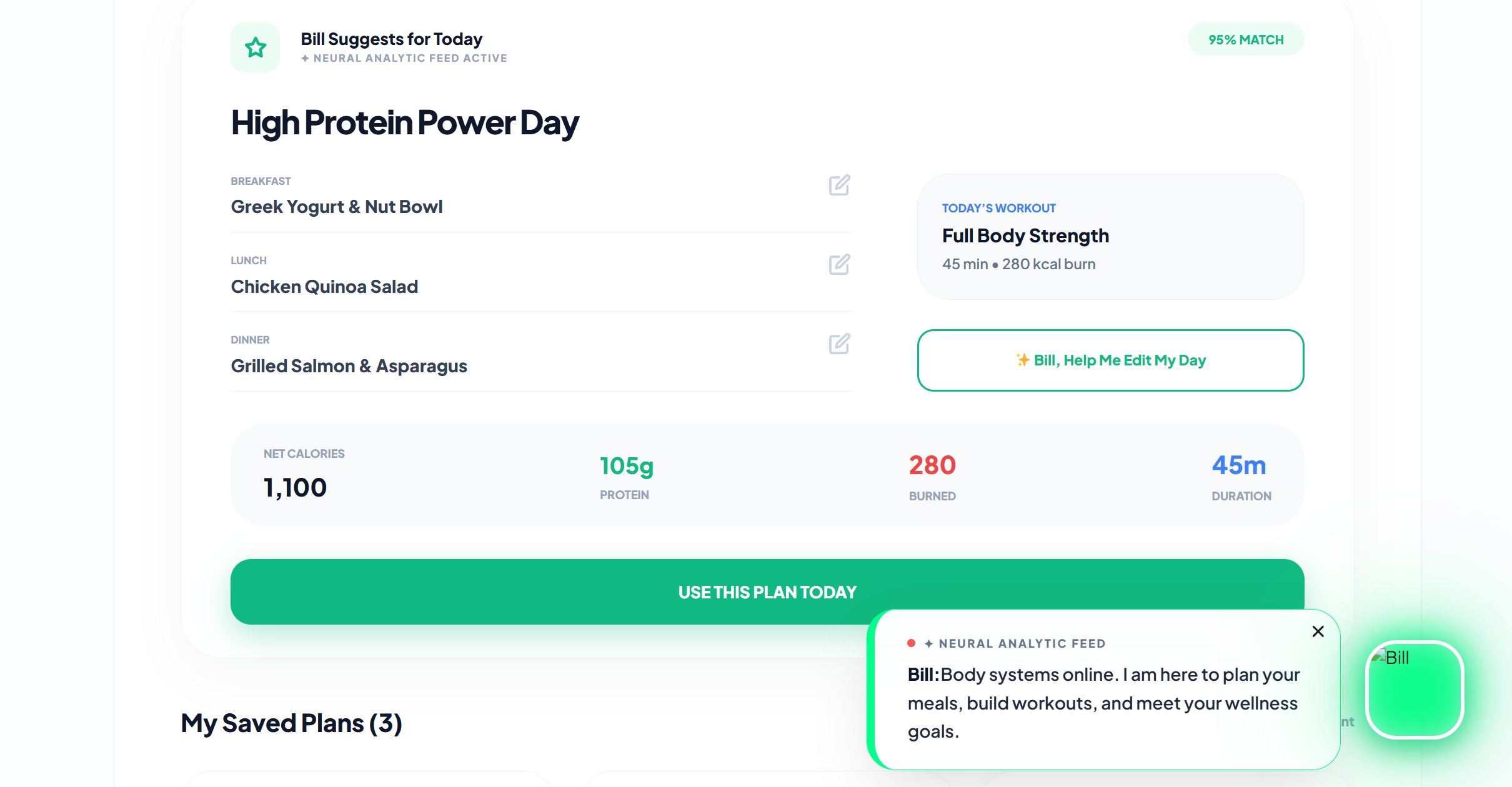The height and width of the screenshot is (787, 1512).
Task: Click the green star suggestion icon
Action: point(256,47)
